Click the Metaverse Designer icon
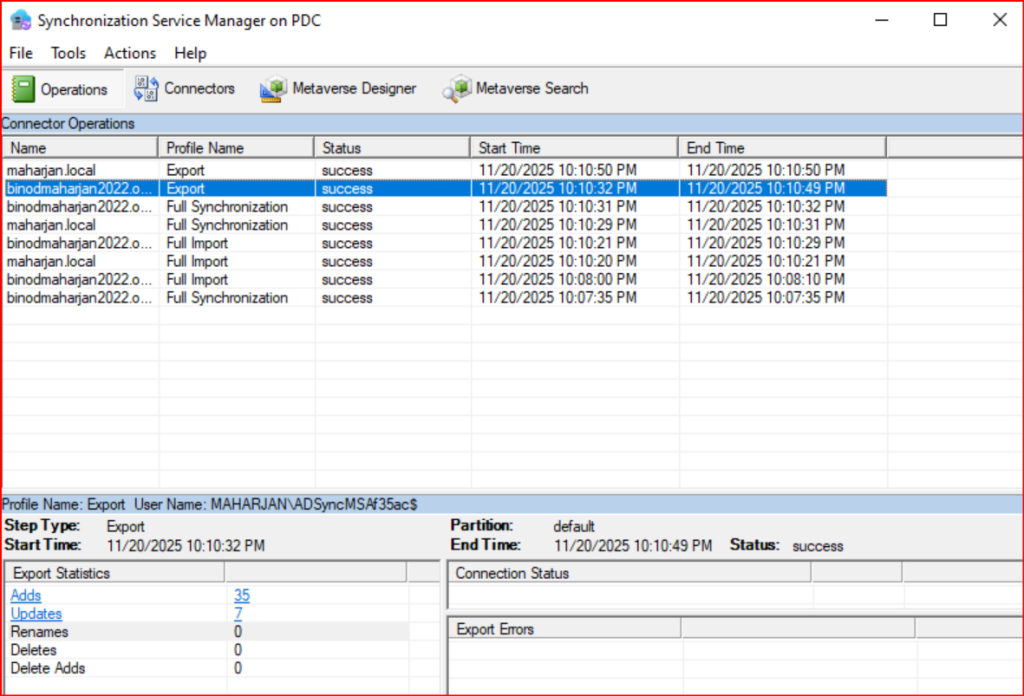Viewport: 1024px width, 696px height. point(272,89)
